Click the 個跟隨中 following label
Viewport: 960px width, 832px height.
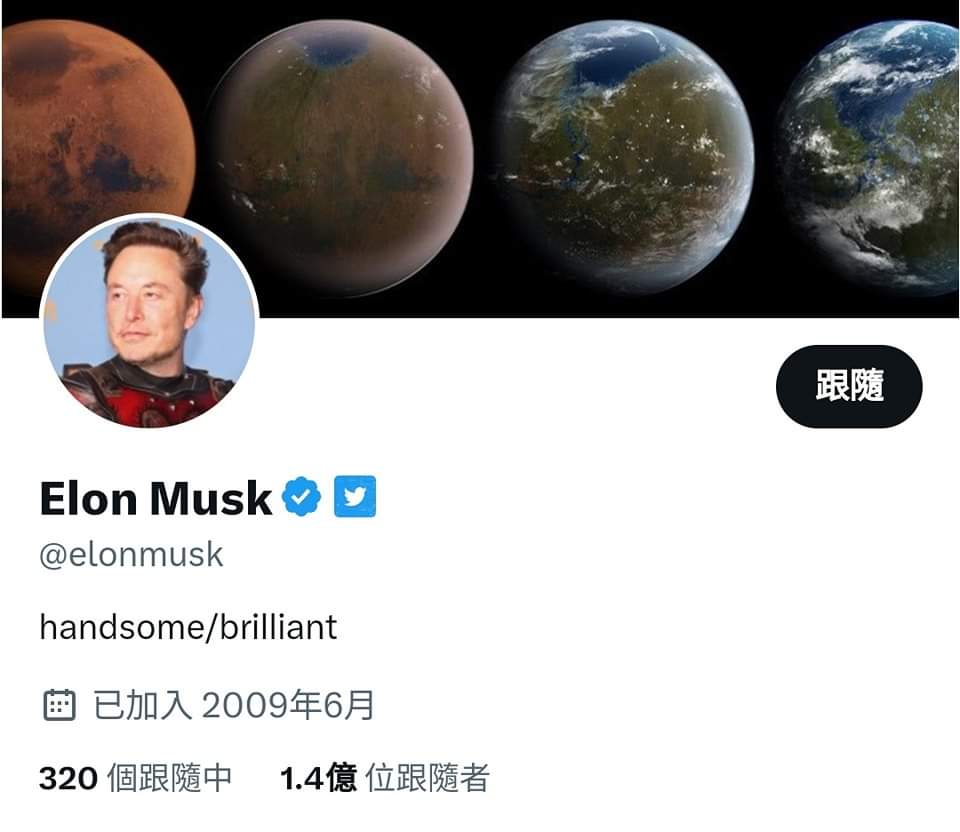tap(170, 778)
